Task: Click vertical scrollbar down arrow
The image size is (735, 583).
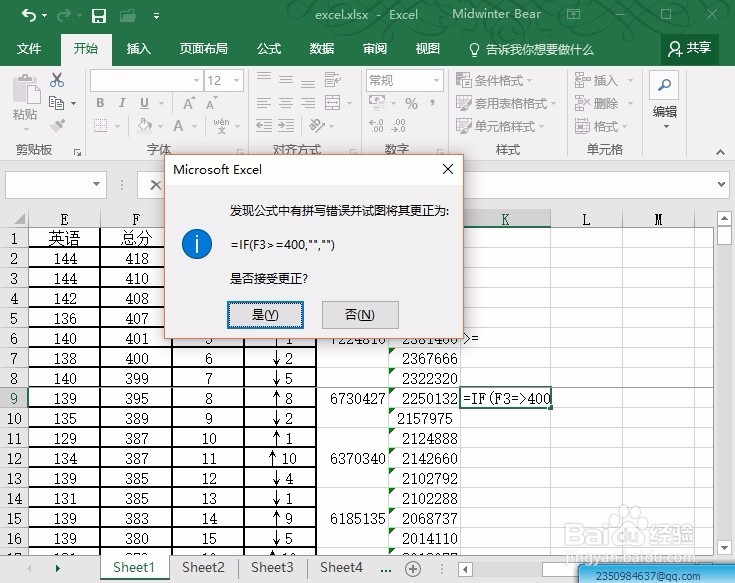Action: coord(724,547)
